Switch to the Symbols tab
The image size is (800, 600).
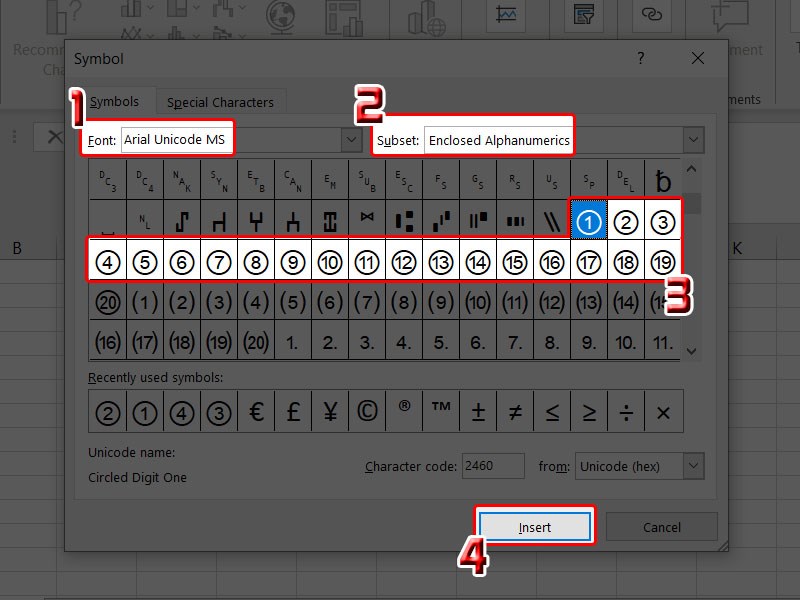[x=114, y=102]
